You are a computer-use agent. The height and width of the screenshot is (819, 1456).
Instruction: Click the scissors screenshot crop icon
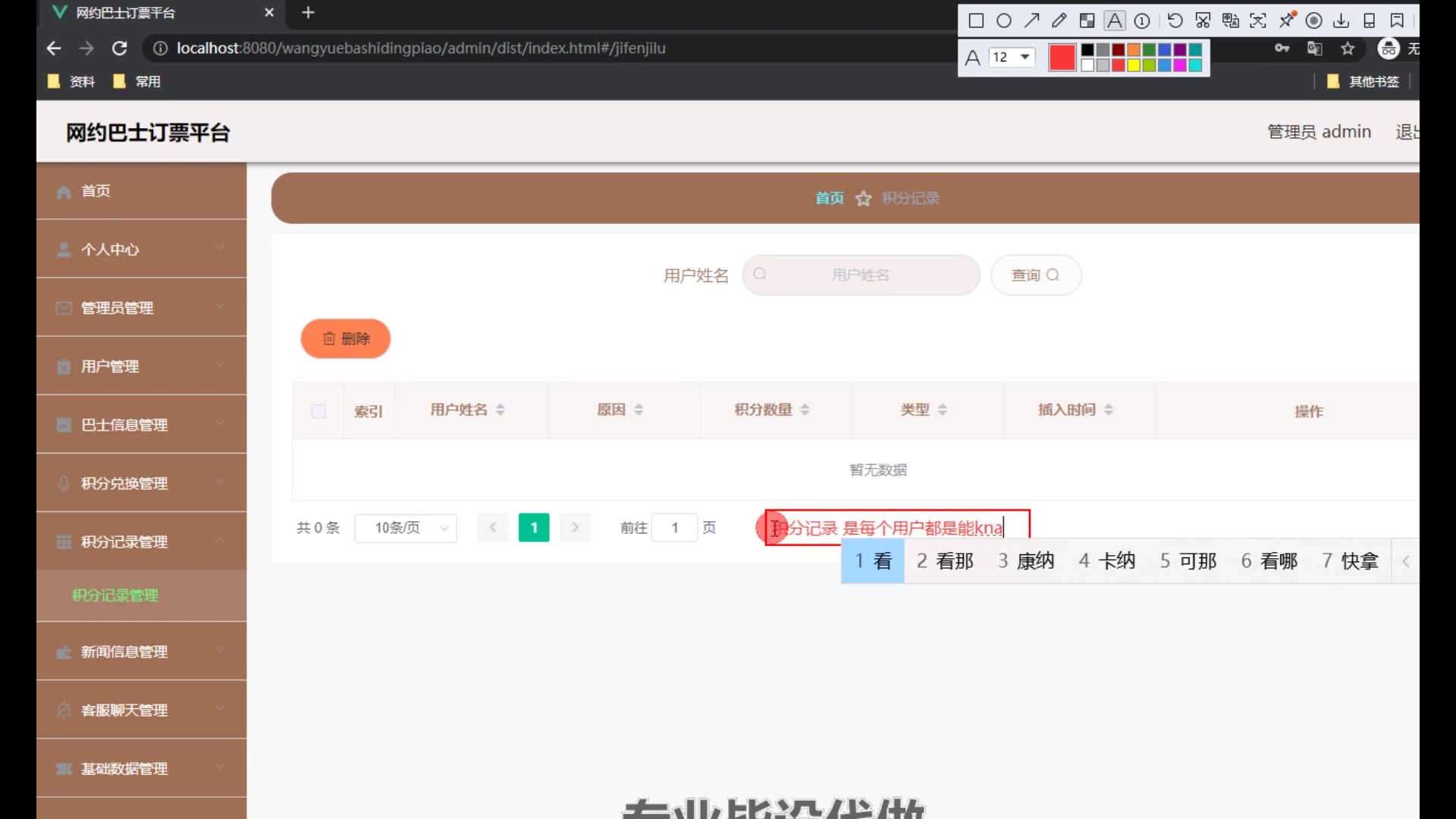click(1203, 20)
